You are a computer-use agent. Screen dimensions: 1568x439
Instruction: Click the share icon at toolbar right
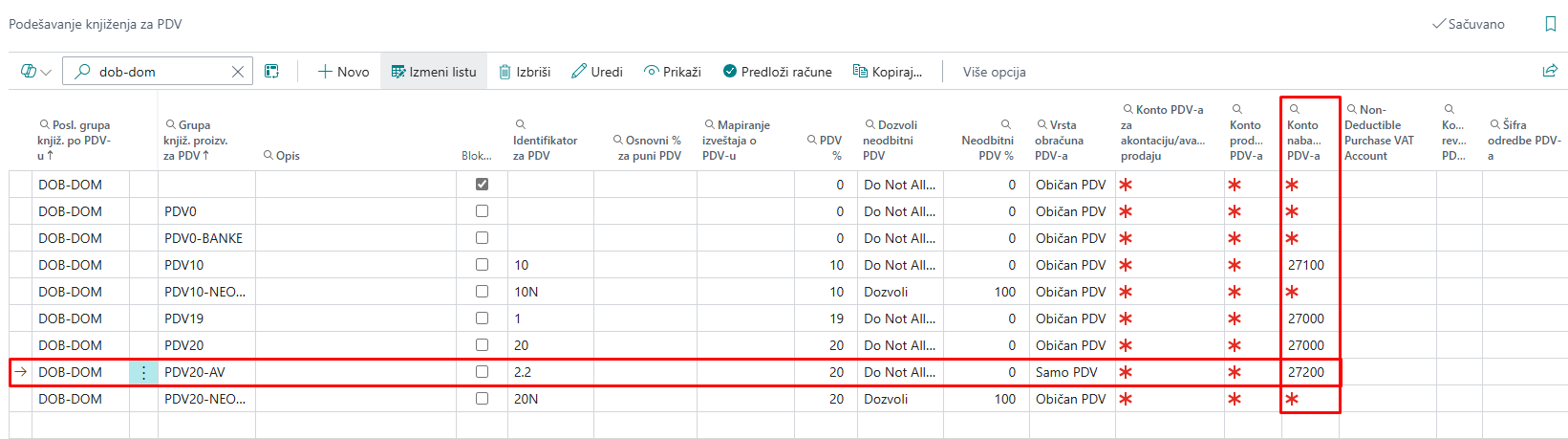click(x=1549, y=72)
